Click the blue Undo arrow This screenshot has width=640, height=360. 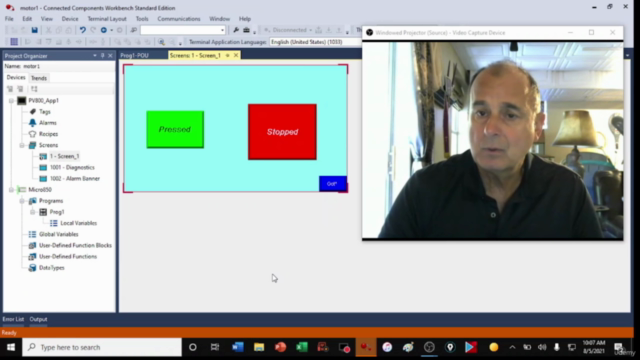(x=82, y=30)
